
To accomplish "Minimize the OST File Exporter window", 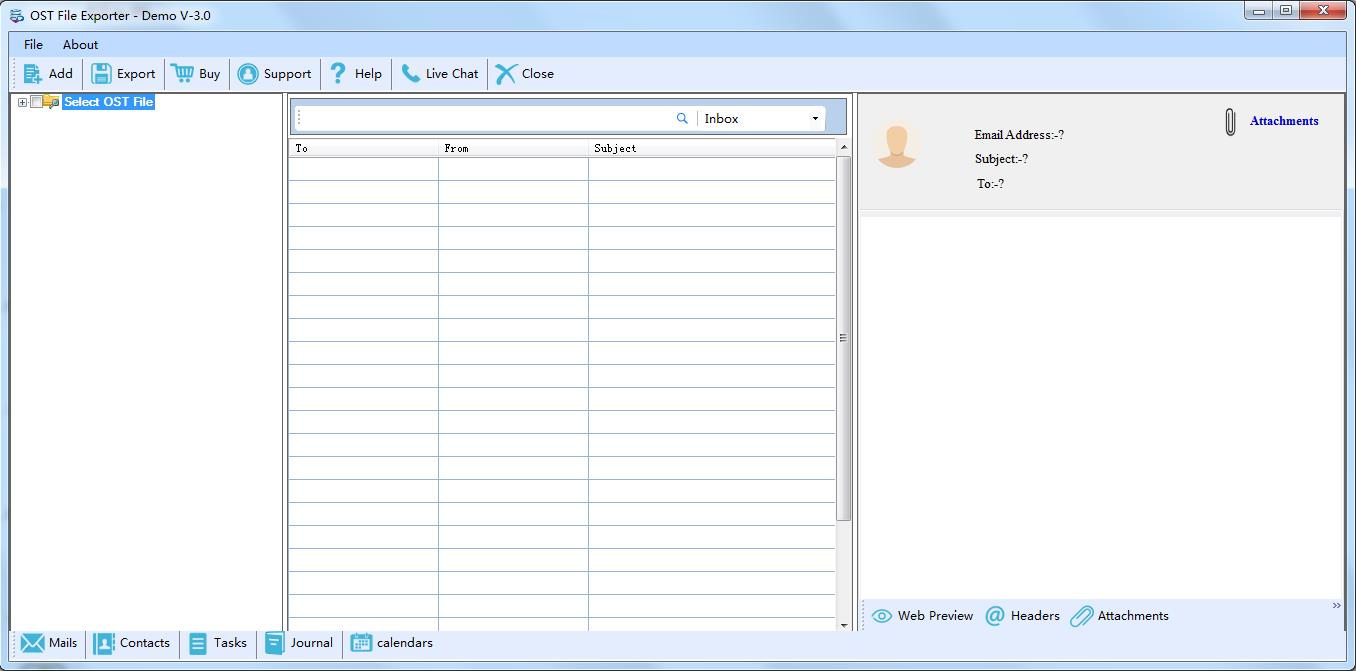I will coord(1259,11).
